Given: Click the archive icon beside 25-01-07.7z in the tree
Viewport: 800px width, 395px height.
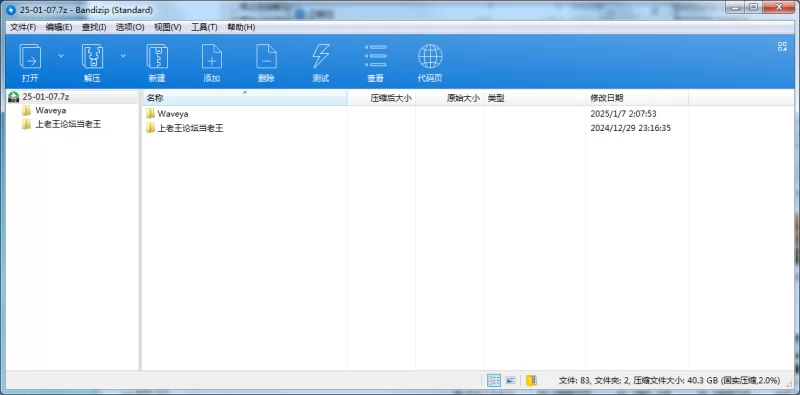Looking at the screenshot, I should click(15, 97).
